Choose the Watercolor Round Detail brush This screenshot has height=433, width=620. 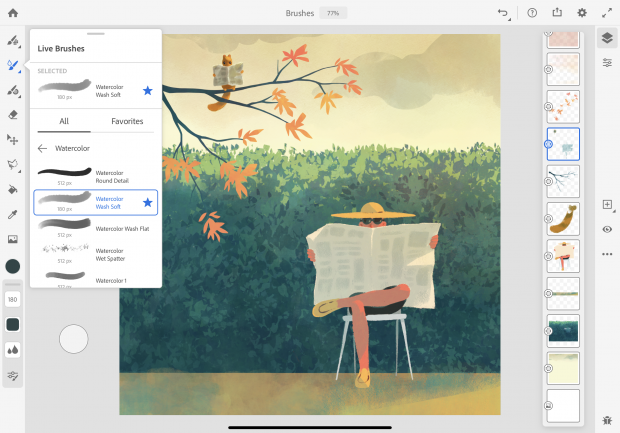pos(95,176)
